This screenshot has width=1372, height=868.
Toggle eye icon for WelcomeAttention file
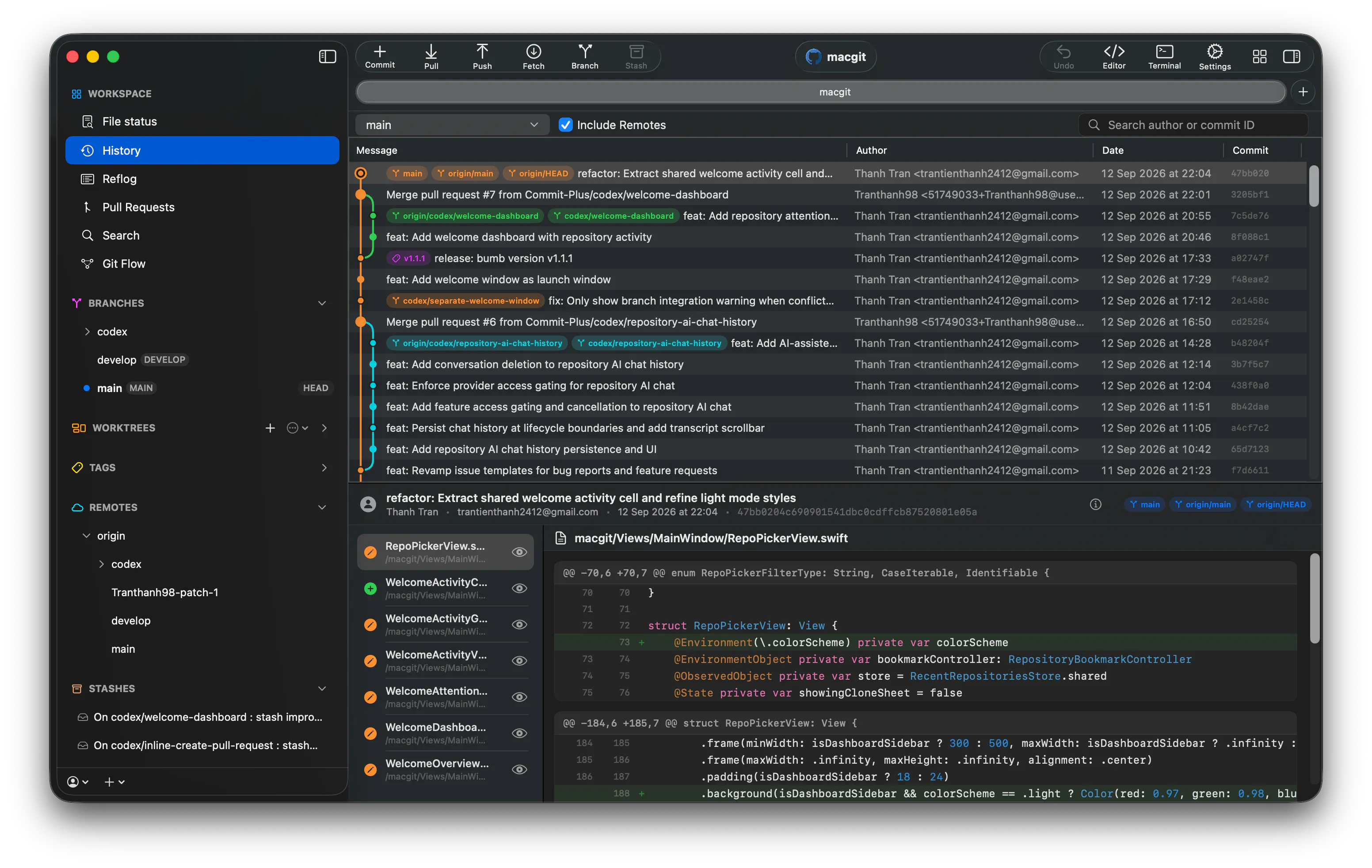518,697
